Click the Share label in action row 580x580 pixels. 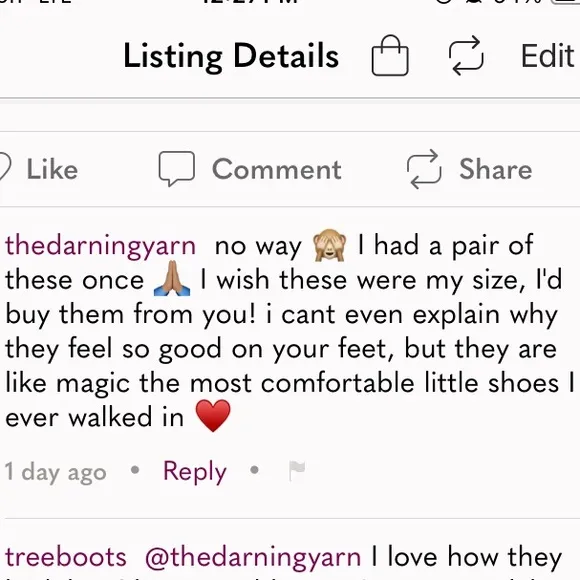pos(496,169)
